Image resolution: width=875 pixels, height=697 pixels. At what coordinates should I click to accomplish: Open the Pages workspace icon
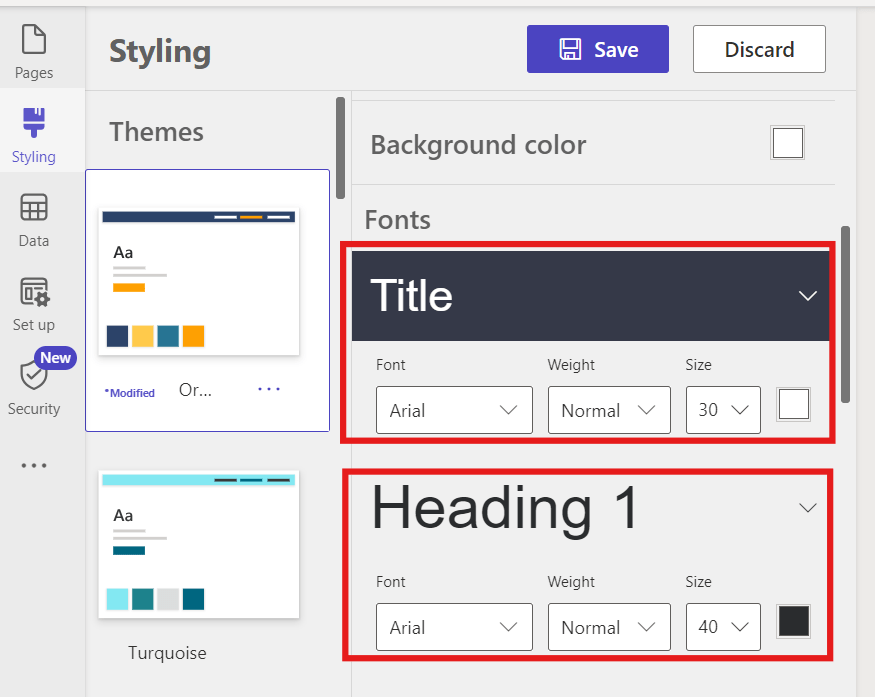click(x=34, y=42)
